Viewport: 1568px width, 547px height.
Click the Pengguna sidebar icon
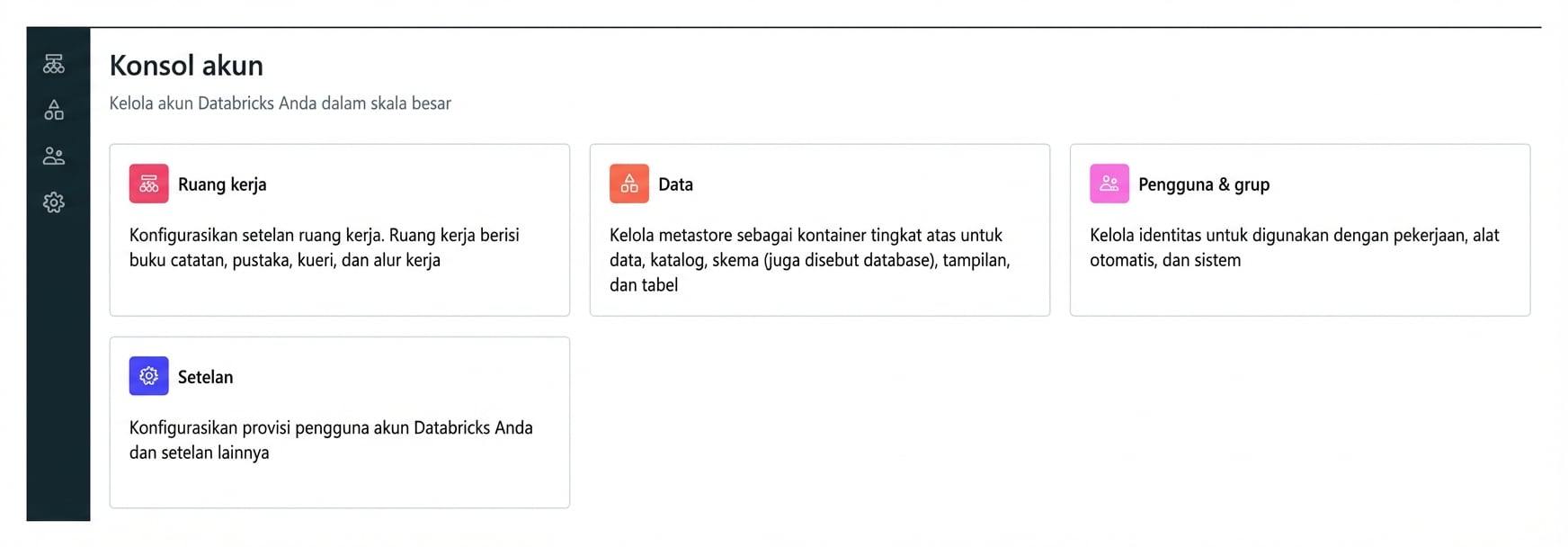click(54, 156)
